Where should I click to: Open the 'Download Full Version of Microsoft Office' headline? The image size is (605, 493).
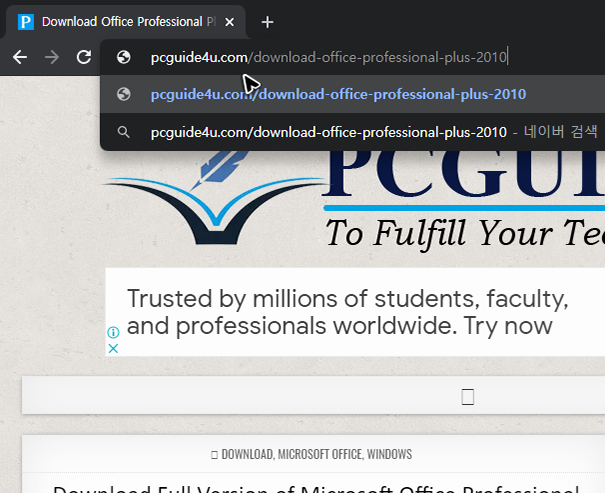pos(316,489)
